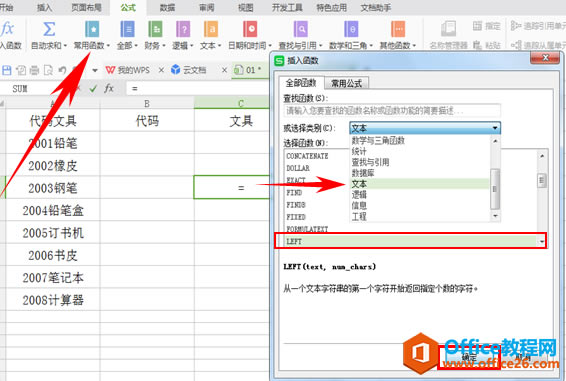Switch to the 审阅 ribbon tab
The height and width of the screenshot is (381, 566).
coord(206,8)
